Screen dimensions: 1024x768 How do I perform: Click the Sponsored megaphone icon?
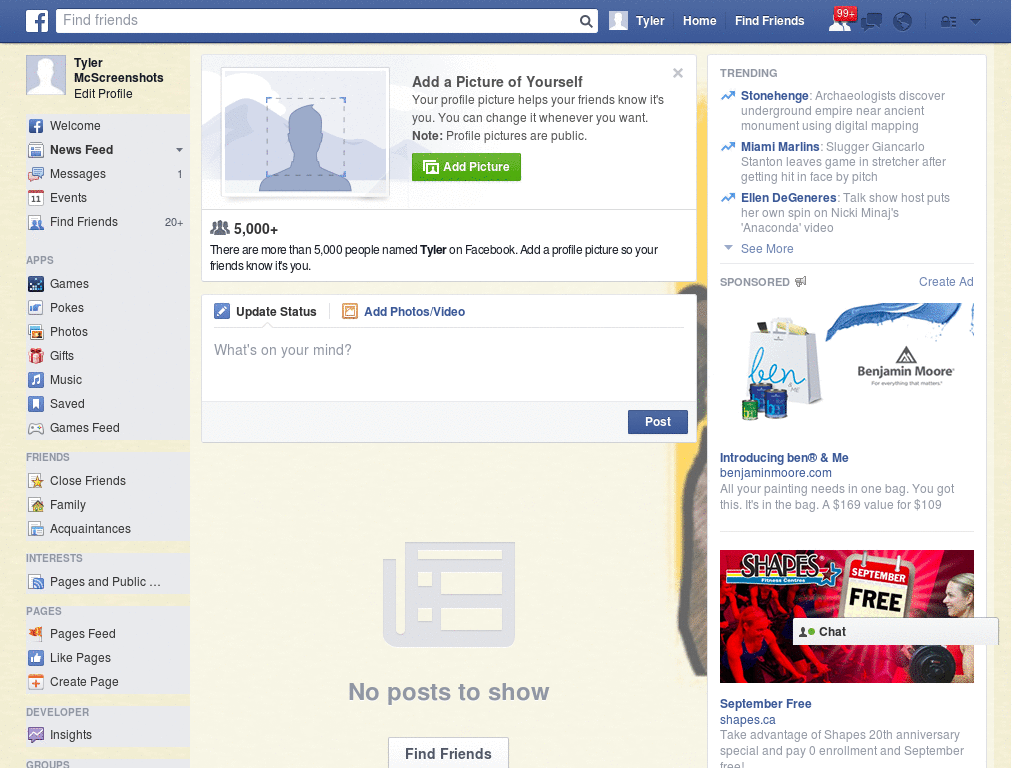(801, 281)
